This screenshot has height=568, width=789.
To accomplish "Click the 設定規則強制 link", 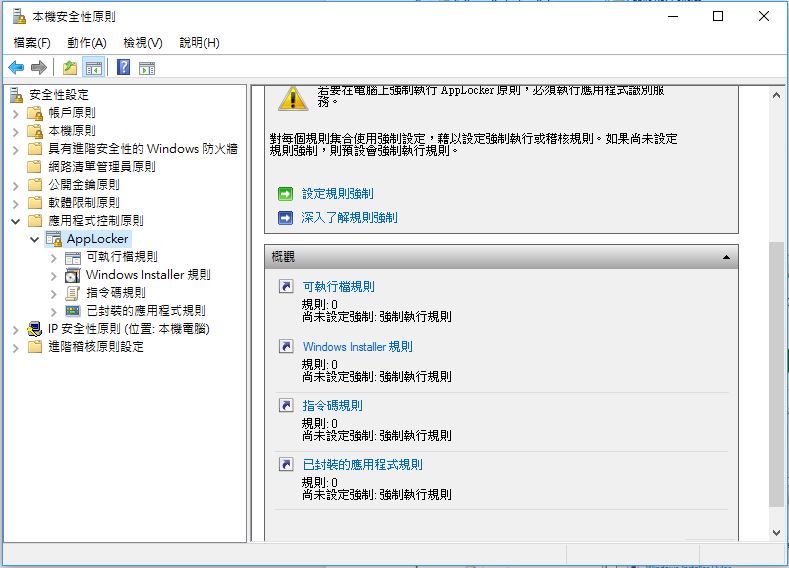I will [x=338, y=194].
